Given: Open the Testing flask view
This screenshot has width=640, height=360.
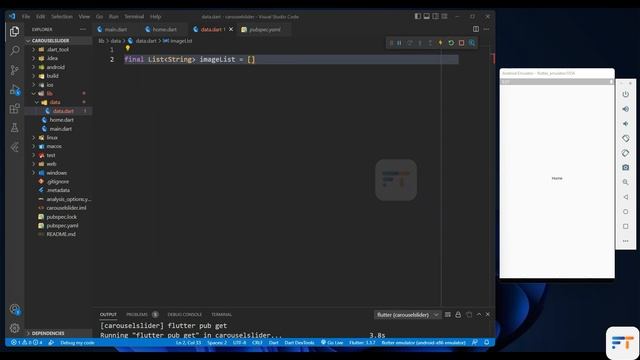Looking at the screenshot, I should pyautogui.click(x=14, y=128).
